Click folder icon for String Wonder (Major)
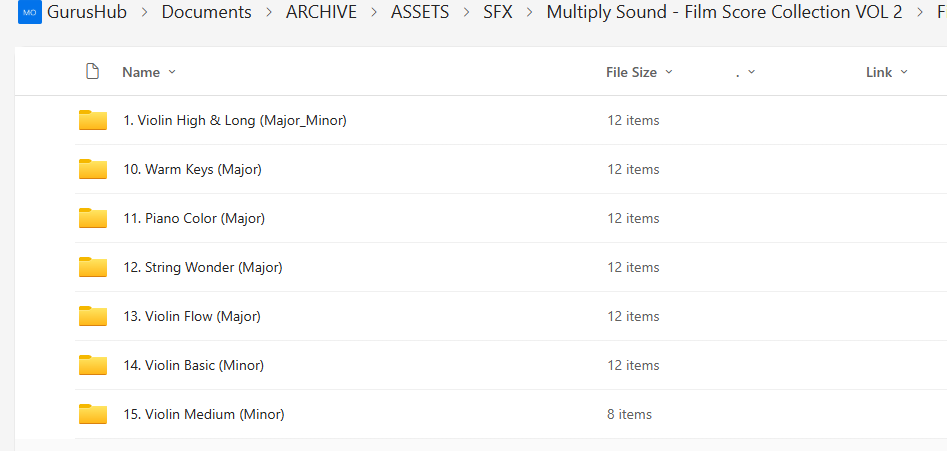 [x=93, y=268]
